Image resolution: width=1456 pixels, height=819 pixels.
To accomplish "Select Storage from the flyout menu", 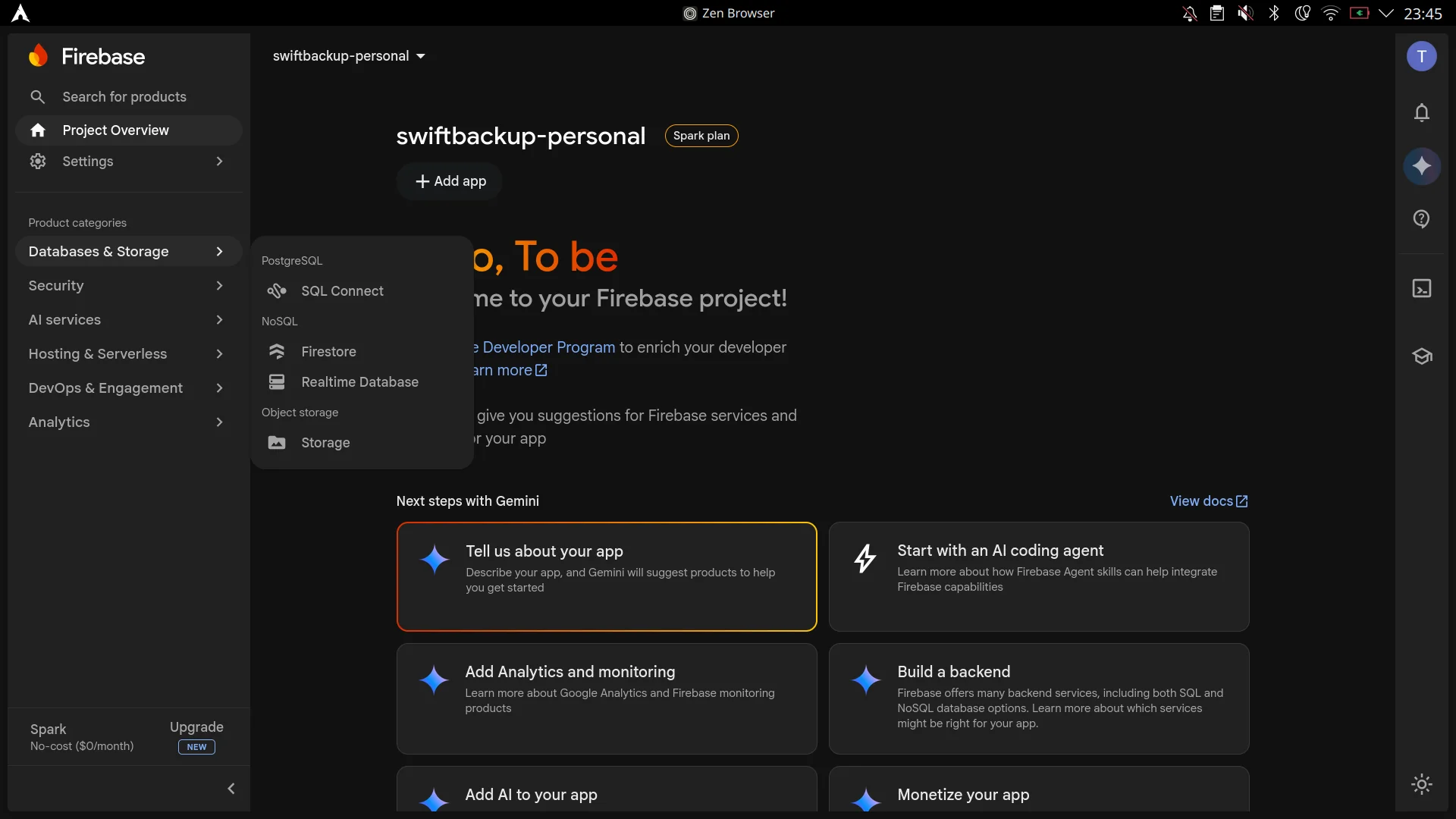I will tap(362, 443).
